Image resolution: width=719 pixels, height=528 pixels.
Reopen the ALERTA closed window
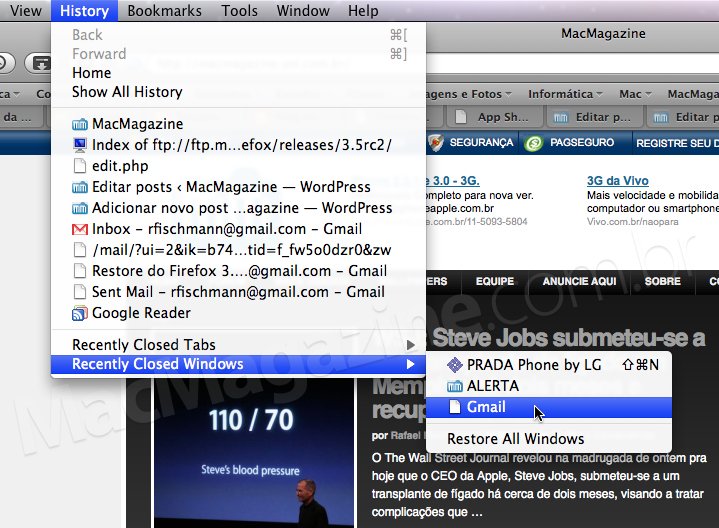549,386
